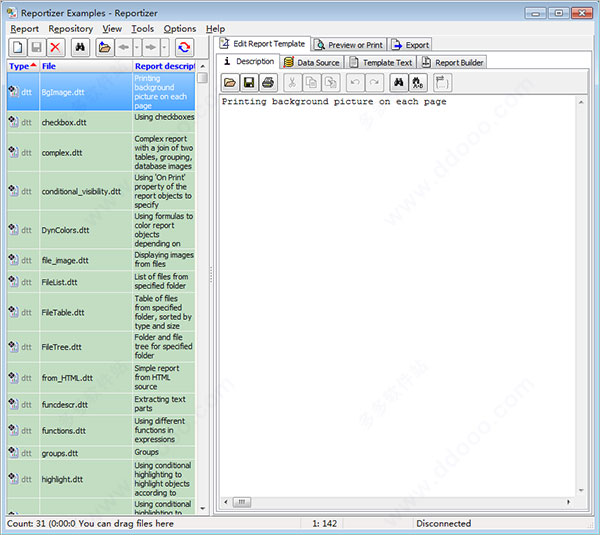
Task: Open the Repository menu
Action: click(x=70, y=29)
